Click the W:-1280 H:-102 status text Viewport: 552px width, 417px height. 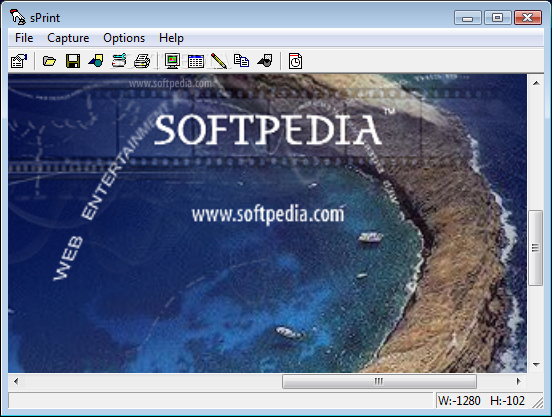coord(481,401)
